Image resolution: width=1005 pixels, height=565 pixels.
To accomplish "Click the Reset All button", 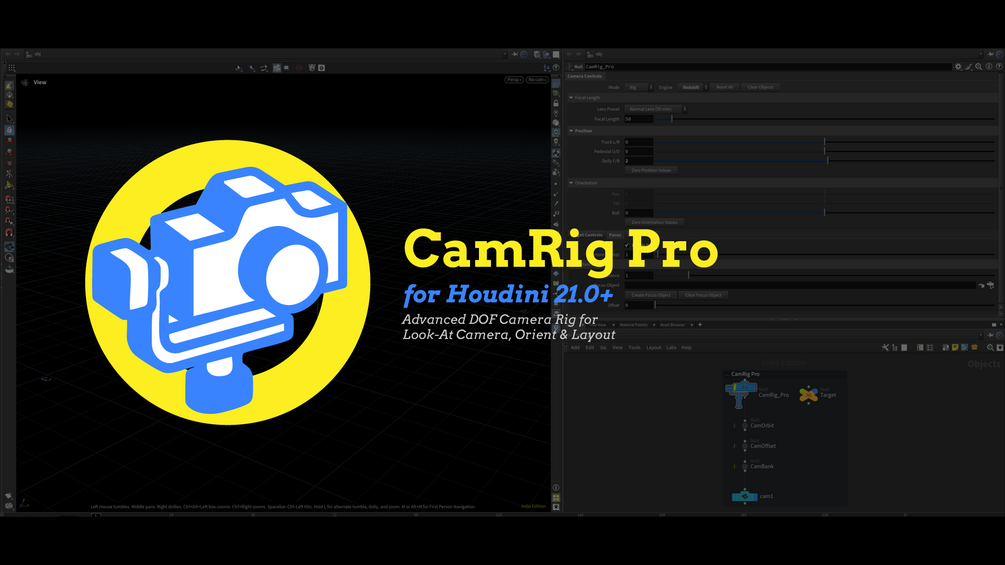I will pos(724,87).
